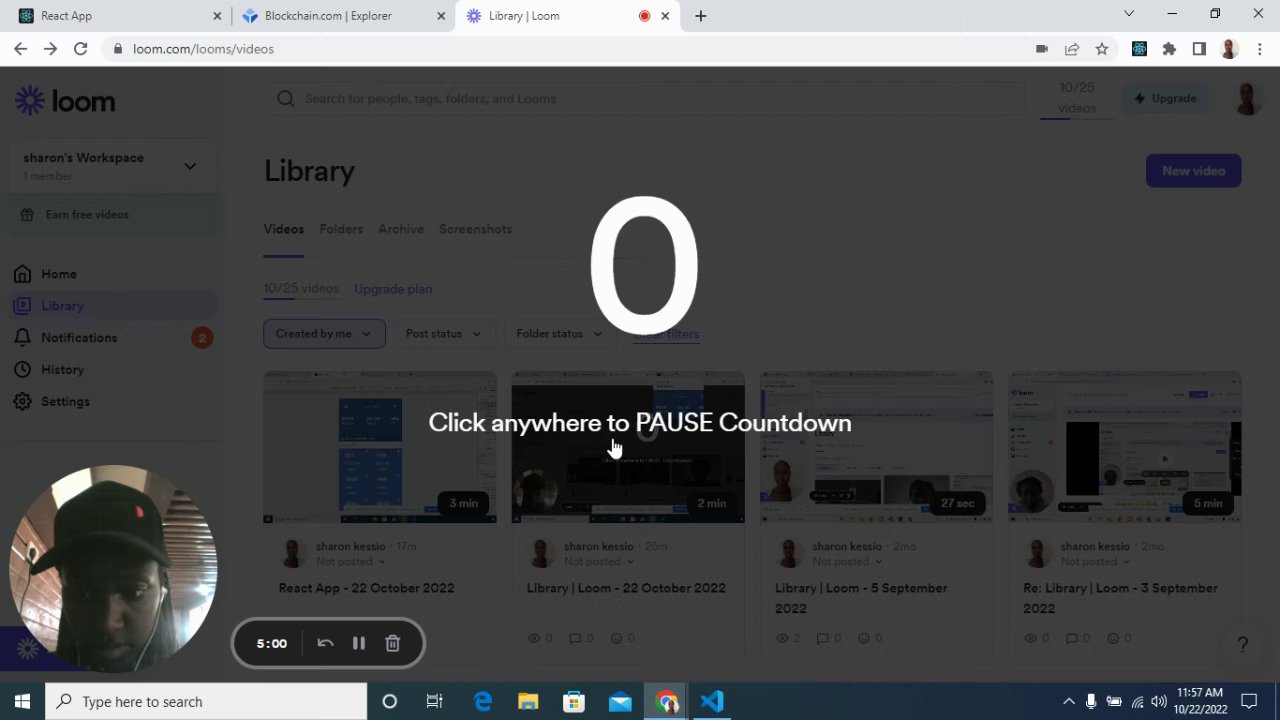Click the camera icon in address bar
This screenshot has height=720, width=1280.
click(1042, 49)
